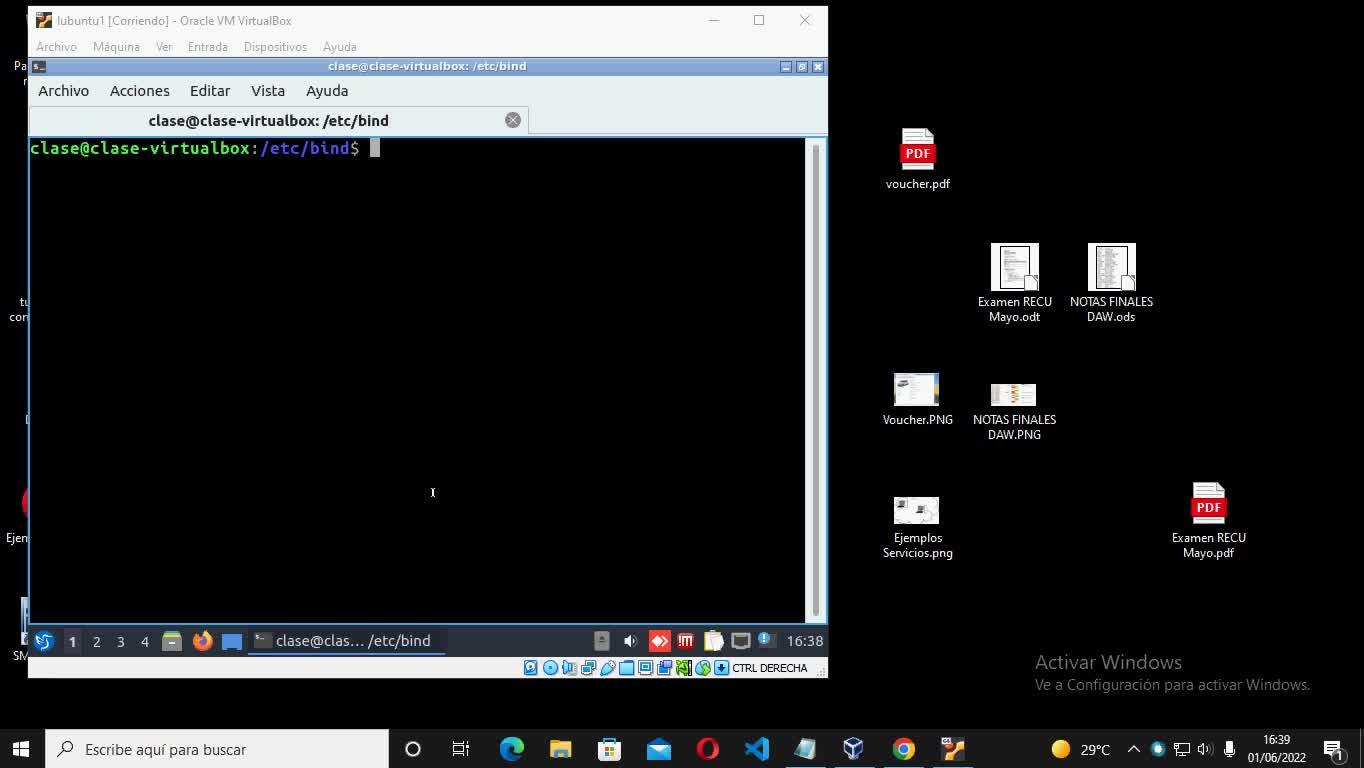Switch to workspace 4 in panel
1364x768 pixels.
[144, 641]
